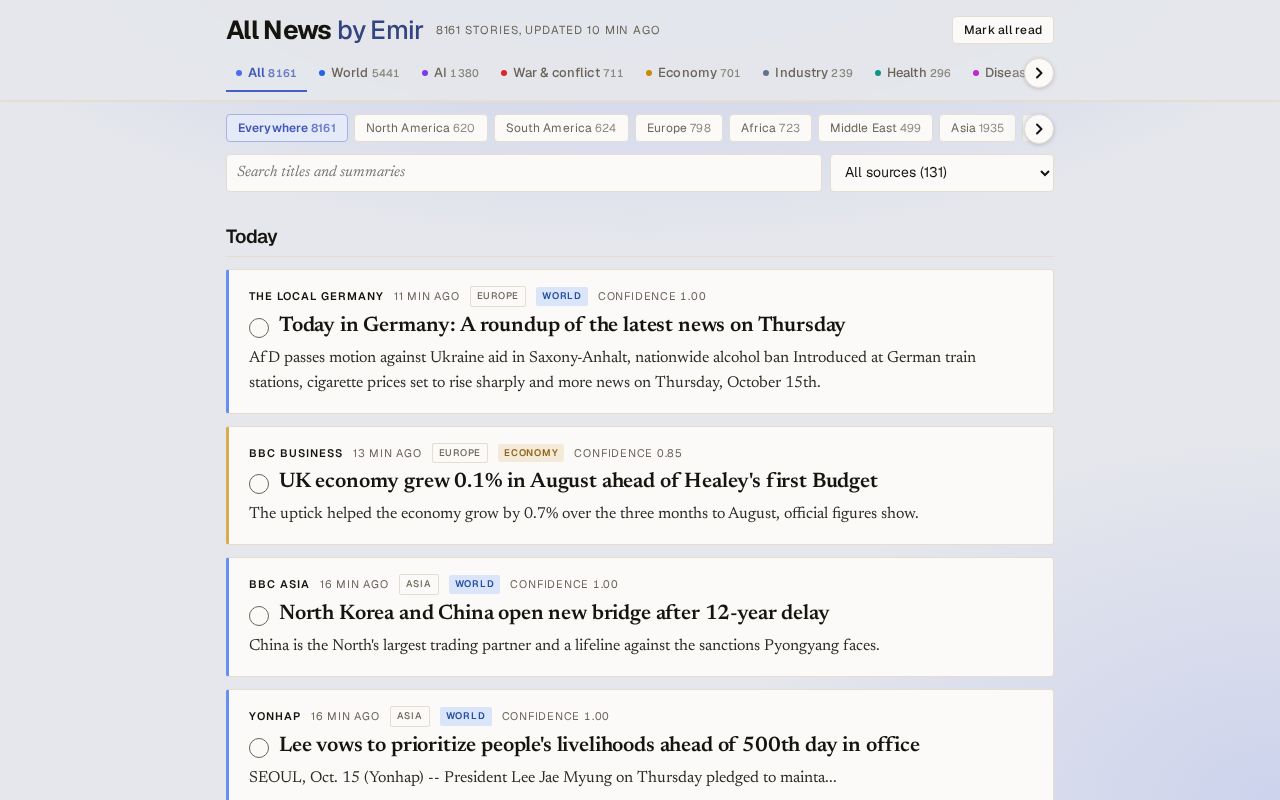The width and height of the screenshot is (1280, 800).
Task: Switch to the World tab
Action: 359,73
